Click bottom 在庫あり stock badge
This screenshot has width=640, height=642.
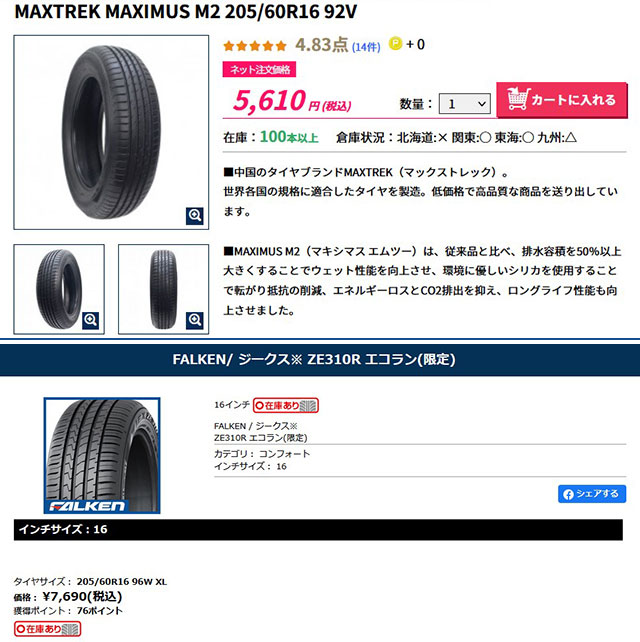coord(47,628)
